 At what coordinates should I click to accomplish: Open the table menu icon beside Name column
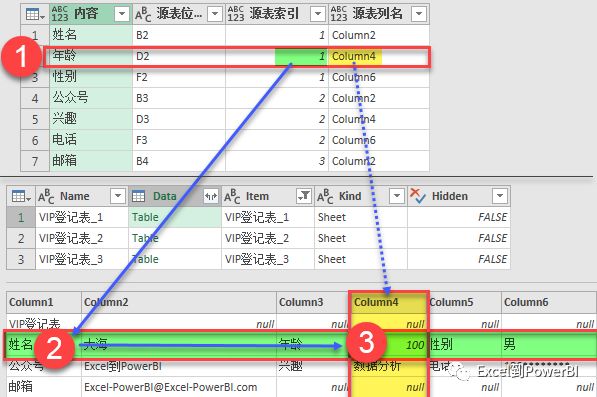point(21,196)
